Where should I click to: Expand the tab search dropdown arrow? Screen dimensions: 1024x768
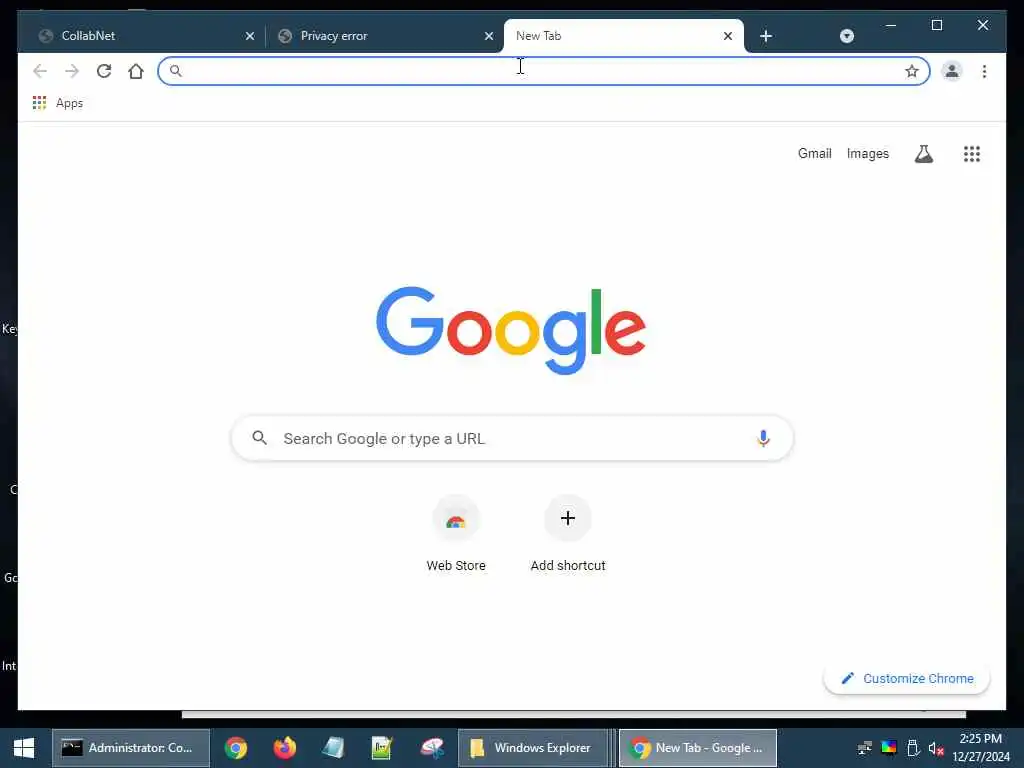click(x=846, y=36)
